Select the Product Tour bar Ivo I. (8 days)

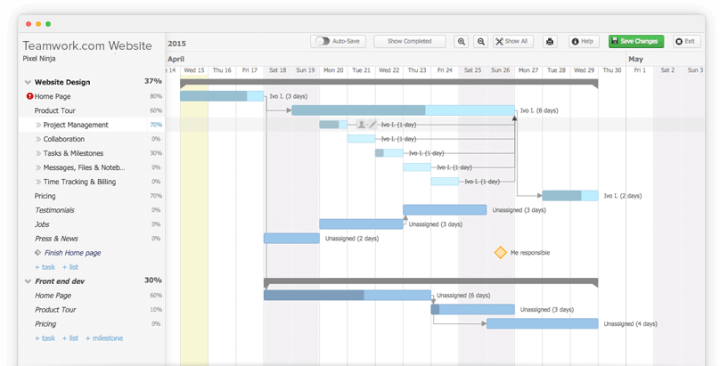(403, 110)
